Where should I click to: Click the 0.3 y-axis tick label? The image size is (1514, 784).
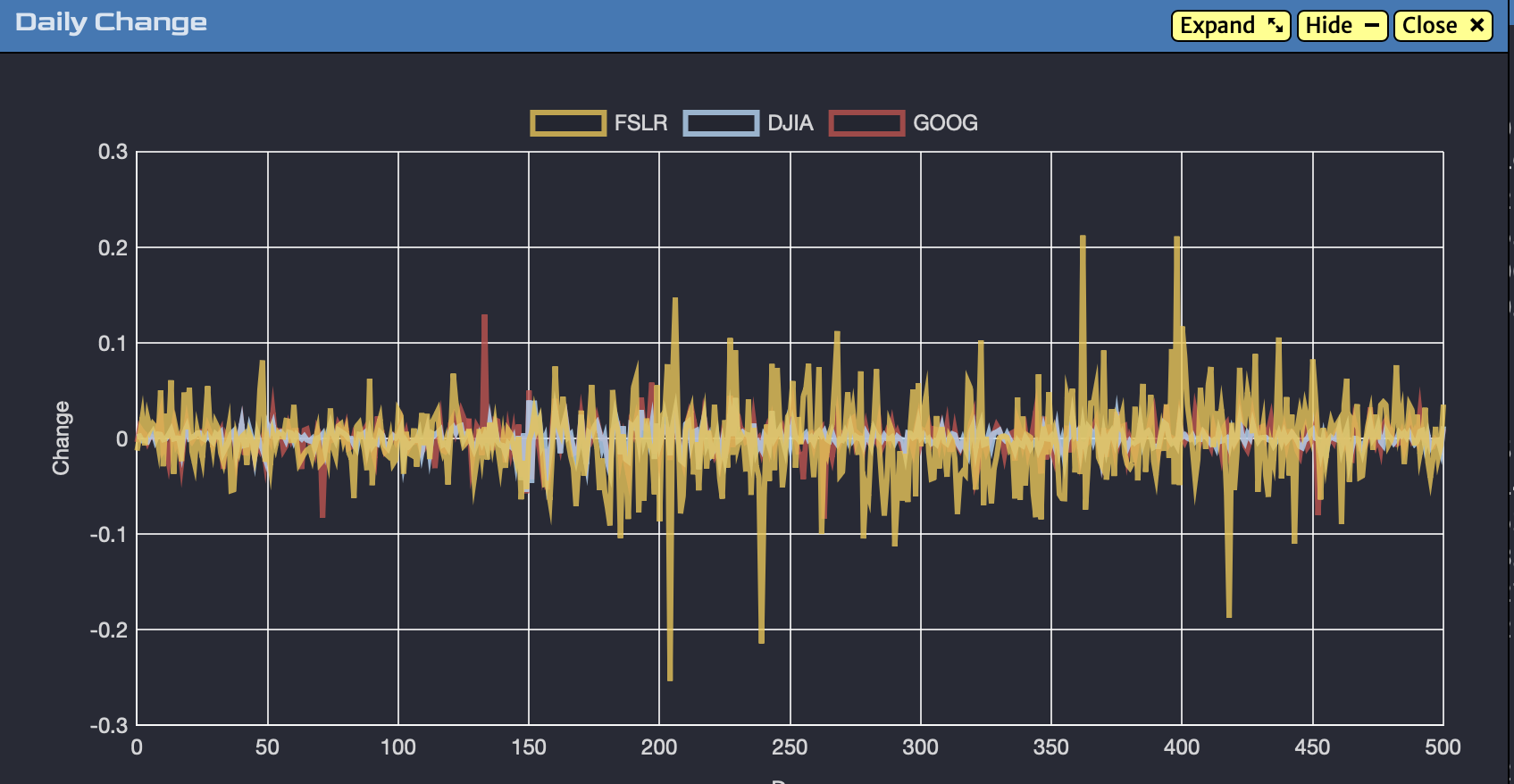pos(113,152)
